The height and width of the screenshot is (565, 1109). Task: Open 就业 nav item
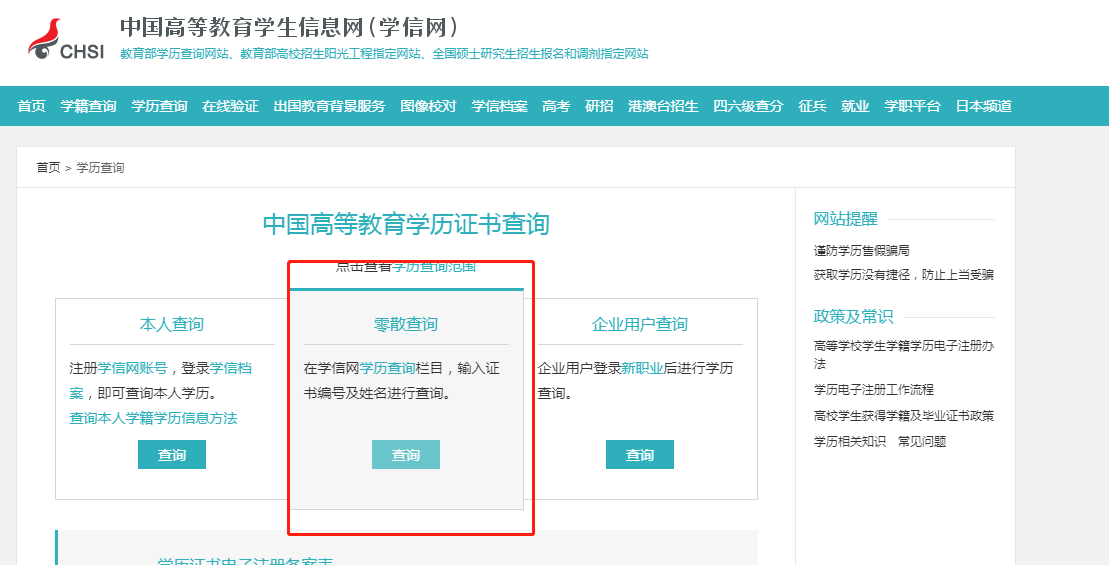pyautogui.click(x=855, y=106)
